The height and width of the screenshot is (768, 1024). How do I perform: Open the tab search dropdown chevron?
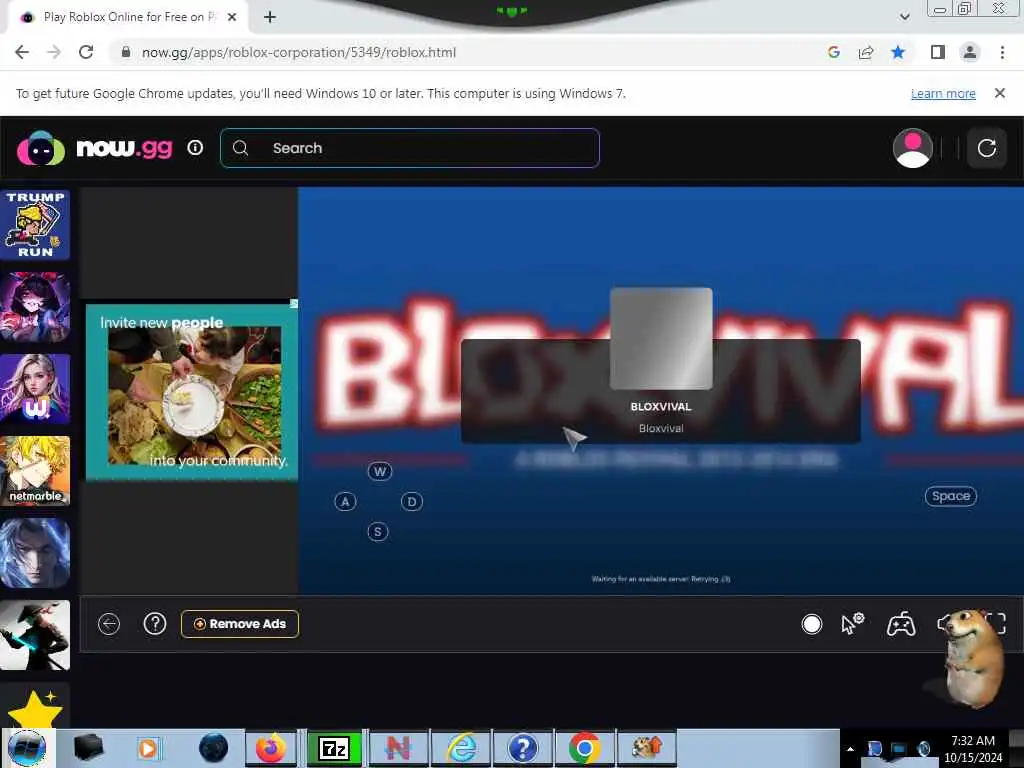pos(904,17)
